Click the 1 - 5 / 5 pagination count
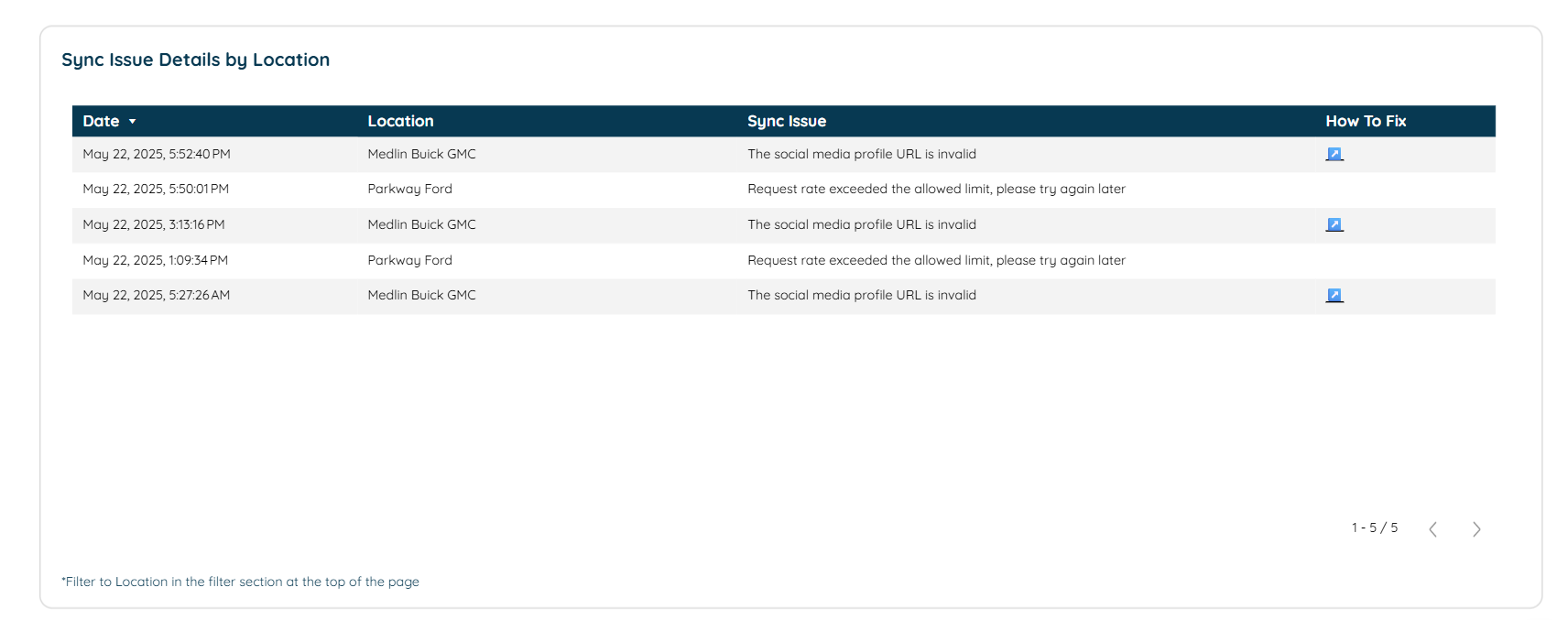The height and width of the screenshot is (620, 1568). (x=1375, y=528)
